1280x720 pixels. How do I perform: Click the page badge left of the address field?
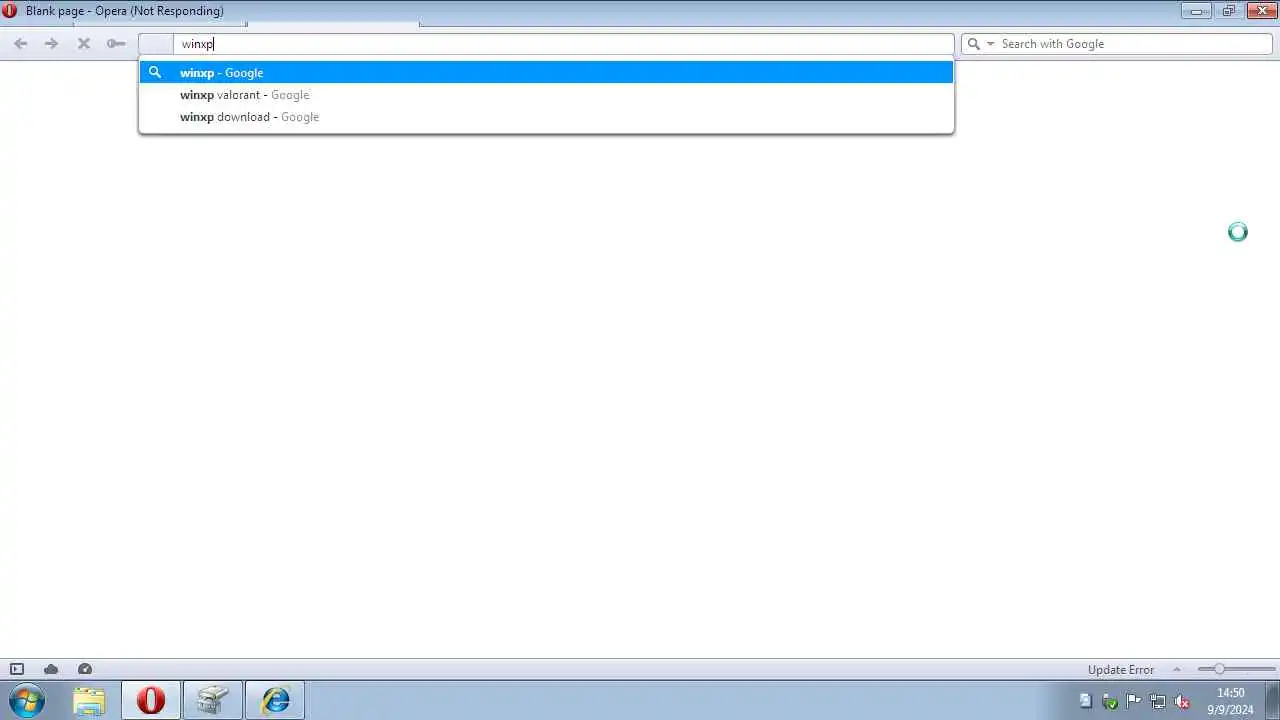tap(156, 44)
